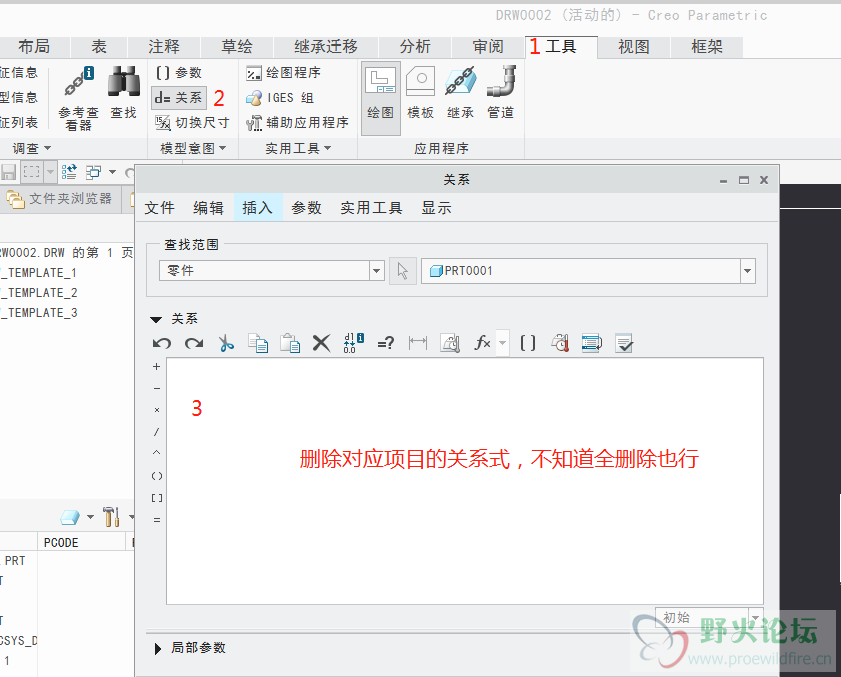Collapse the 关系 section triangle
Viewport: 841px width, 677px height.
156,319
